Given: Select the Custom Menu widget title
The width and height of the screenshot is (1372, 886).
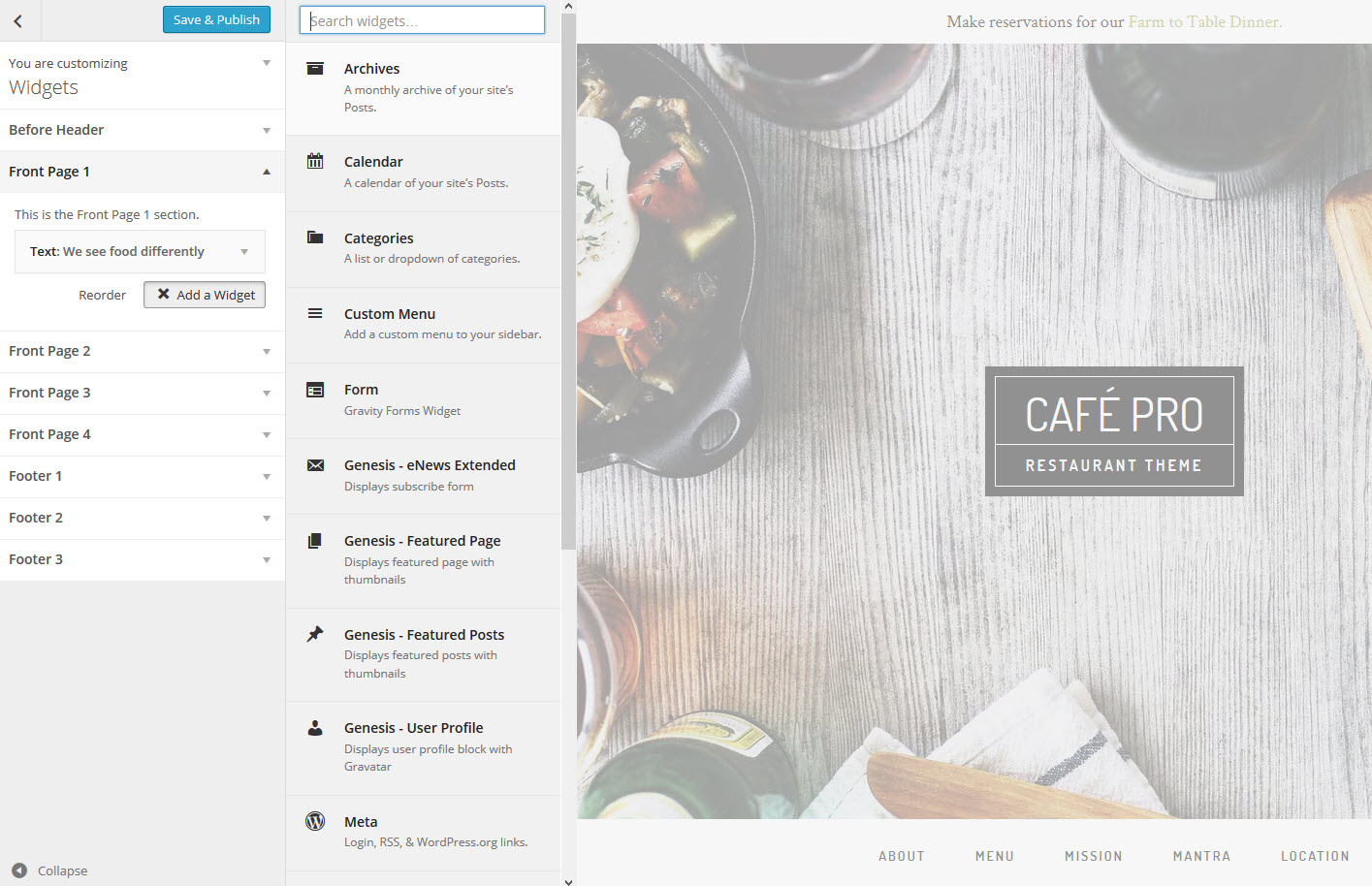Looking at the screenshot, I should tap(390, 314).
